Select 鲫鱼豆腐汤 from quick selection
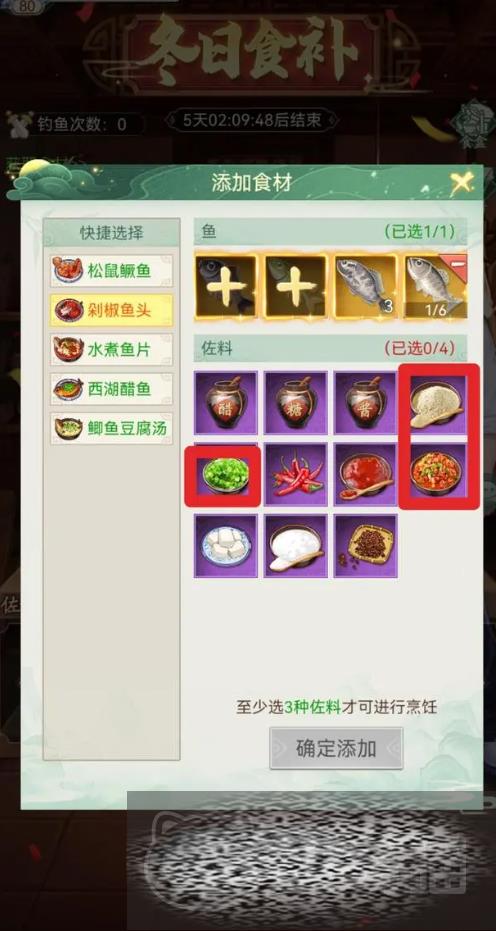 click(112, 428)
